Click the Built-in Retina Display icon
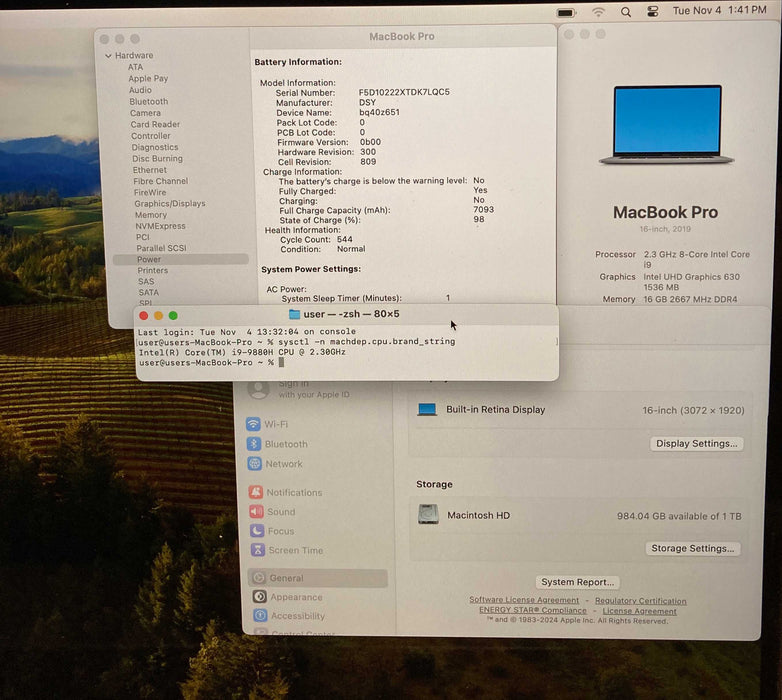The height and width of the screenshot is (700, 782). tap(427, 409)
